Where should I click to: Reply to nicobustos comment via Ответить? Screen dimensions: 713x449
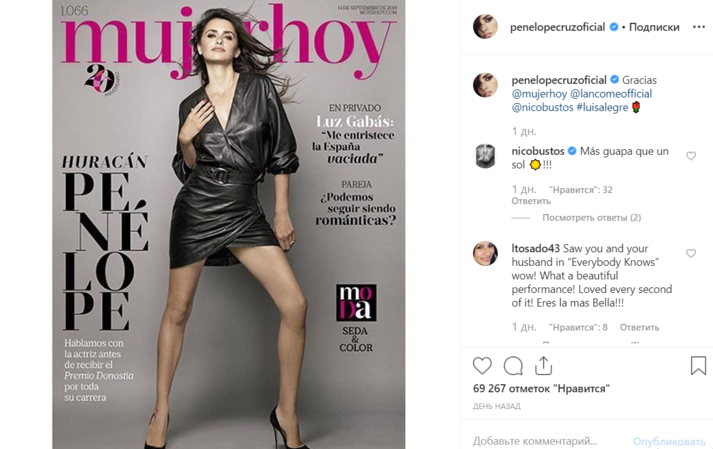531,201
